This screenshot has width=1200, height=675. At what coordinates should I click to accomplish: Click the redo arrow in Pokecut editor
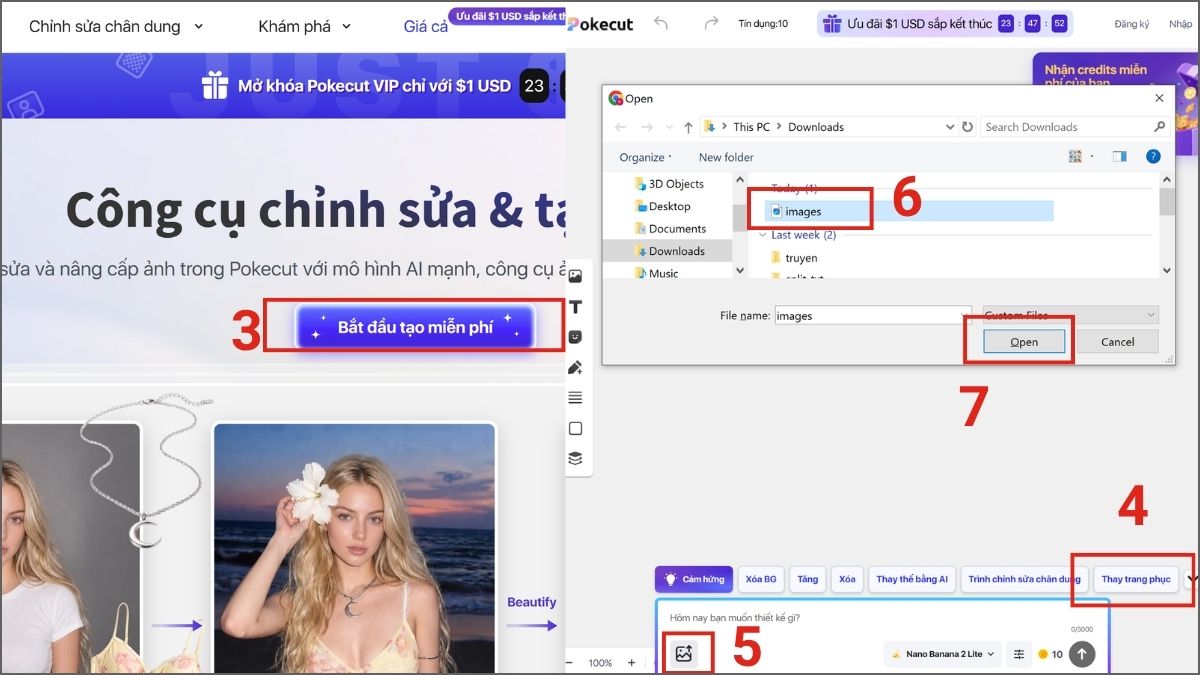(x=711, y=23)
